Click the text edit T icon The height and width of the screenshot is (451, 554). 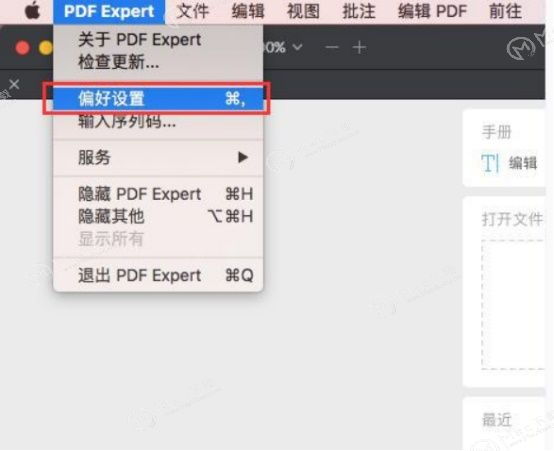[x=490, y=163]
